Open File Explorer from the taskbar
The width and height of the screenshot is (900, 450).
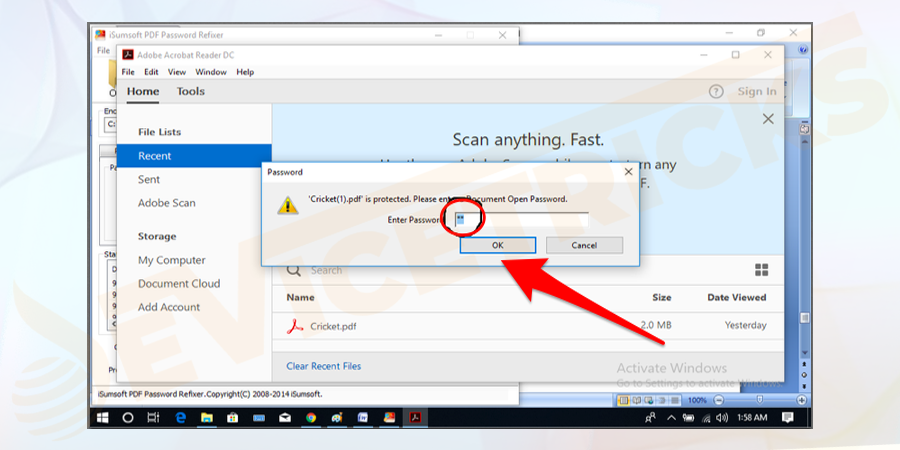[x=207, y=418]
